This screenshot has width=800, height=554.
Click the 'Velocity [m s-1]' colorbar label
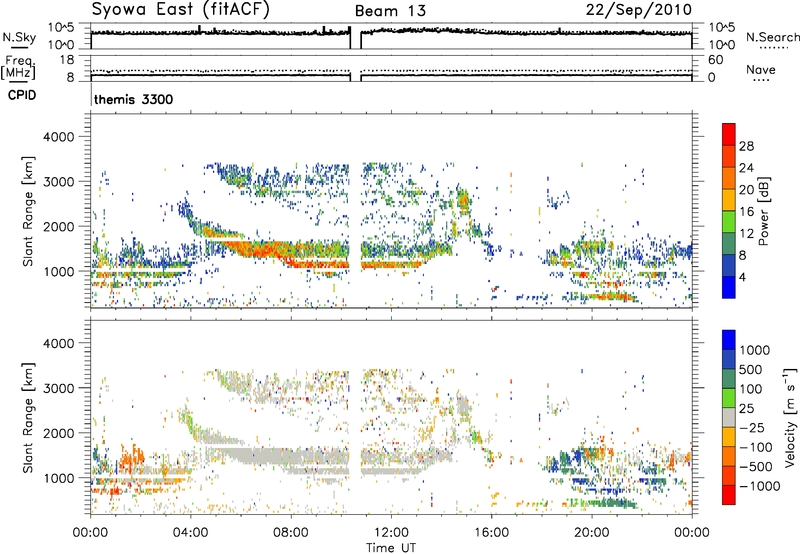[791, 417]
